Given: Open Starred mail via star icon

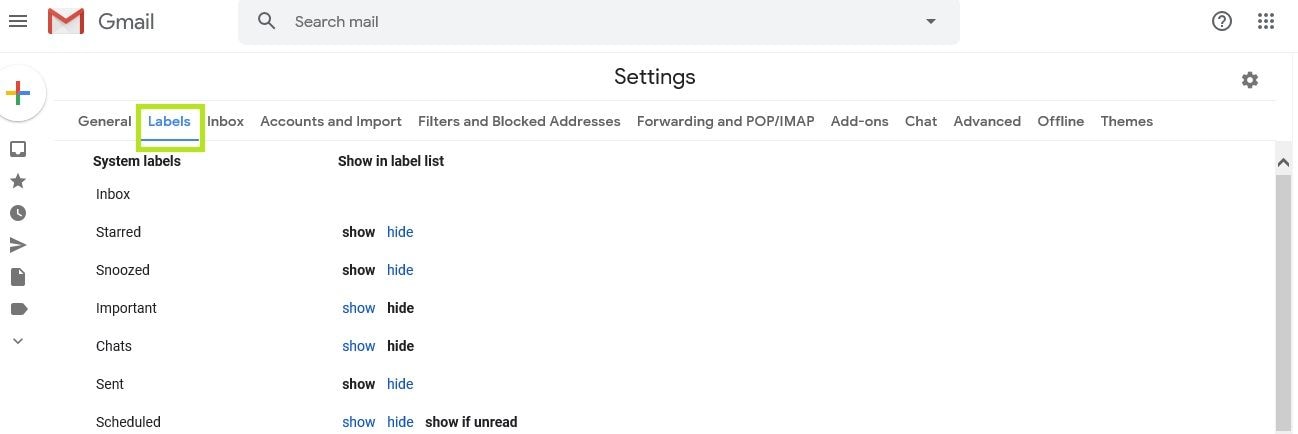Looking at the screenshot, I should coord(18,181).
